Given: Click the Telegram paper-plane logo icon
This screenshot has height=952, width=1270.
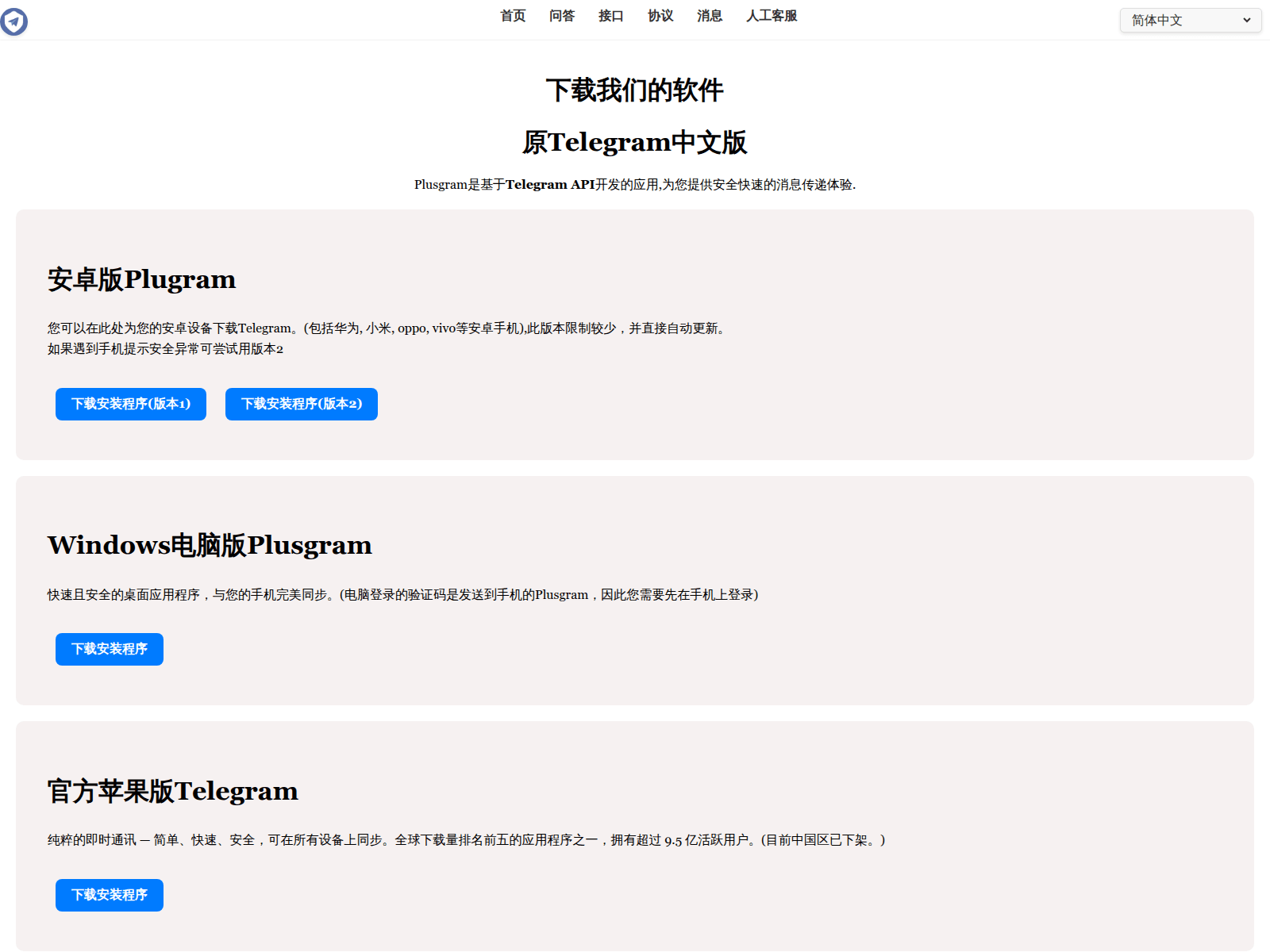Looking at the screenshot, I should (x=13, y=21).
